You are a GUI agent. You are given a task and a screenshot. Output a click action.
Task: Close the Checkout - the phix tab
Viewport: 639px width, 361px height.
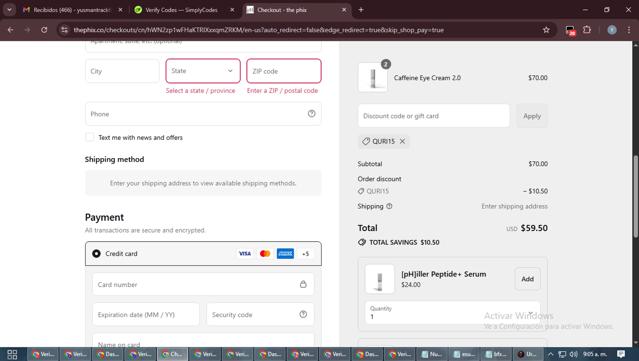tap(344, 10)
